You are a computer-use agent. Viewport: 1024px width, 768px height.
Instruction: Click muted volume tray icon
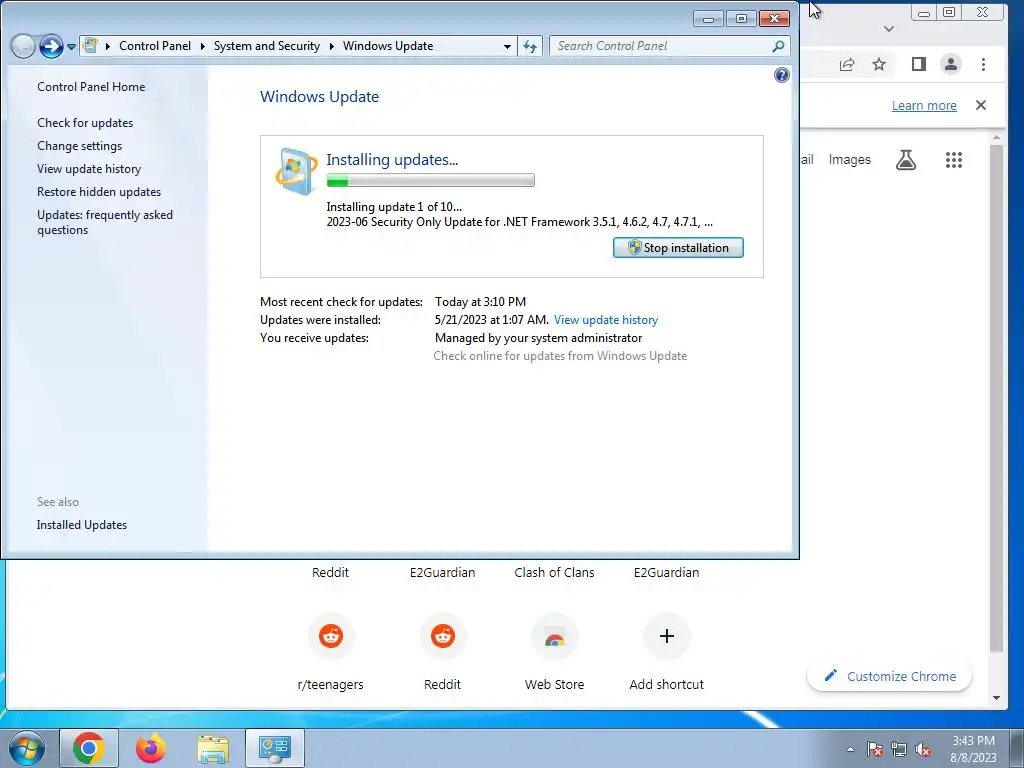click(x=923, y=750)
